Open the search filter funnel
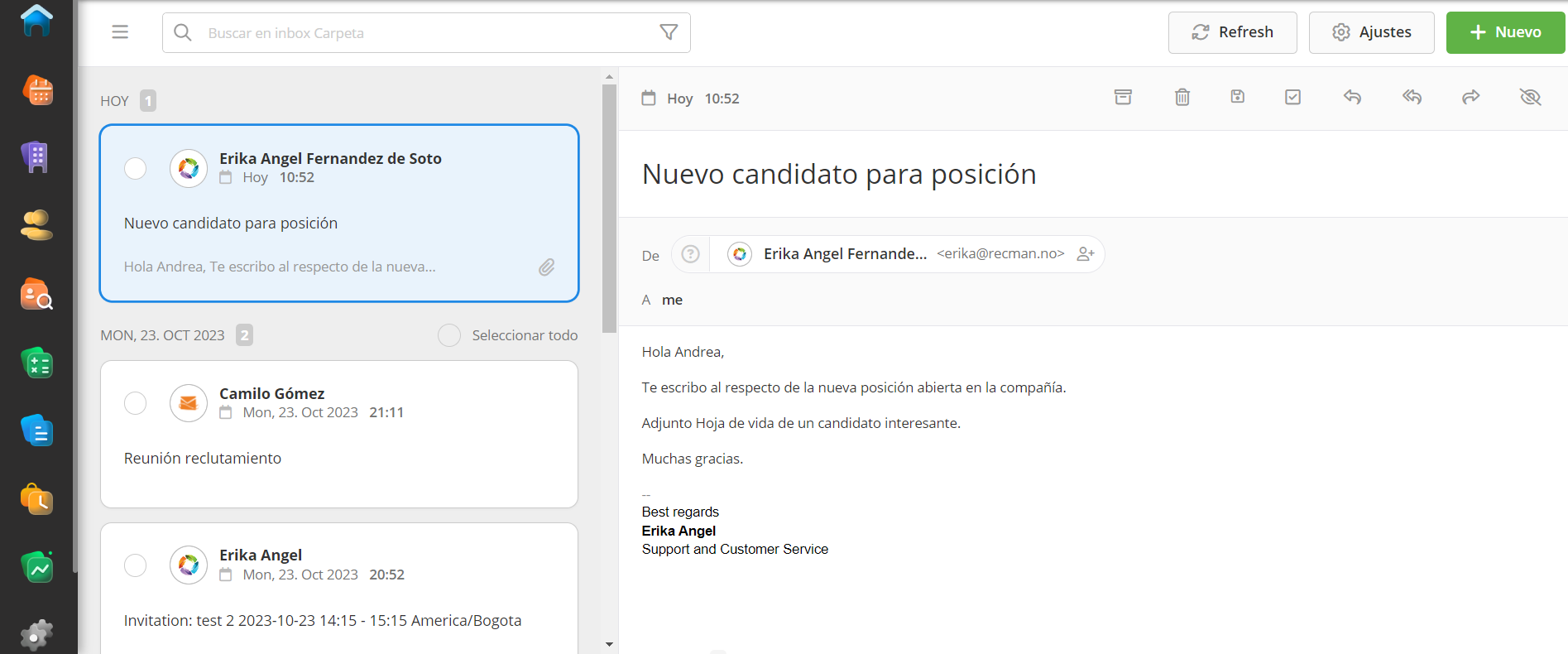The image size is (1568, 654). coord(669,32)
